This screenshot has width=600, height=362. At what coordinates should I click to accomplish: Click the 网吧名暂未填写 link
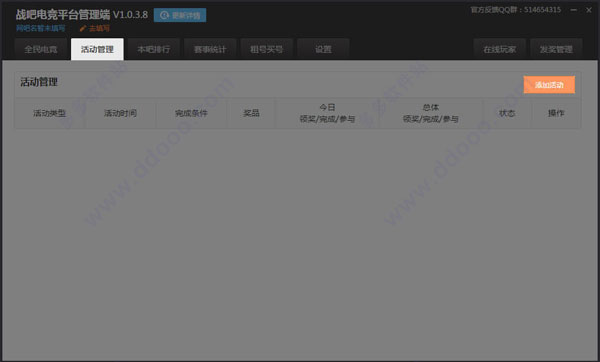pos(41,28)
